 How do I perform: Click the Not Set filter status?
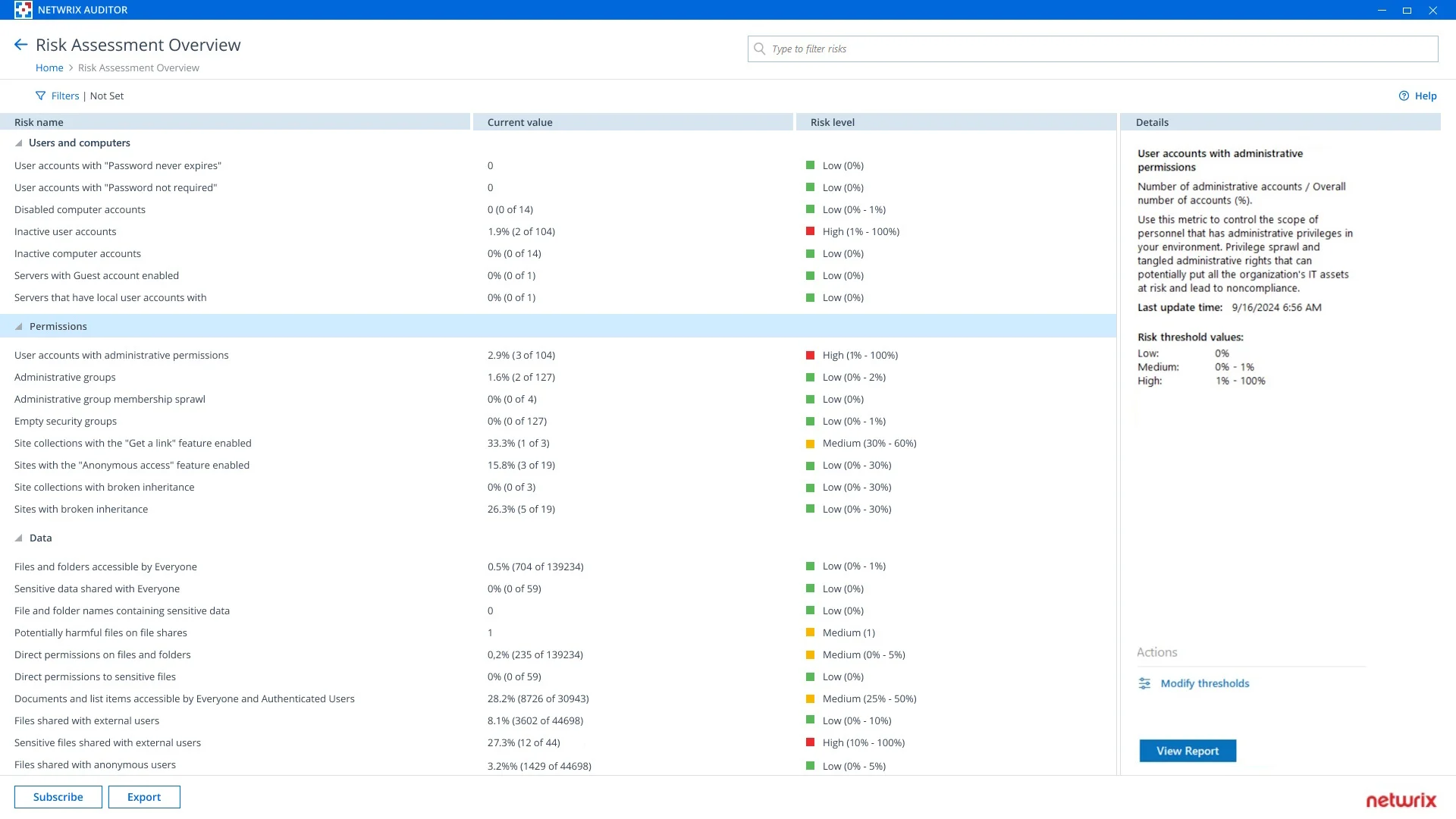tap(107, 96)
